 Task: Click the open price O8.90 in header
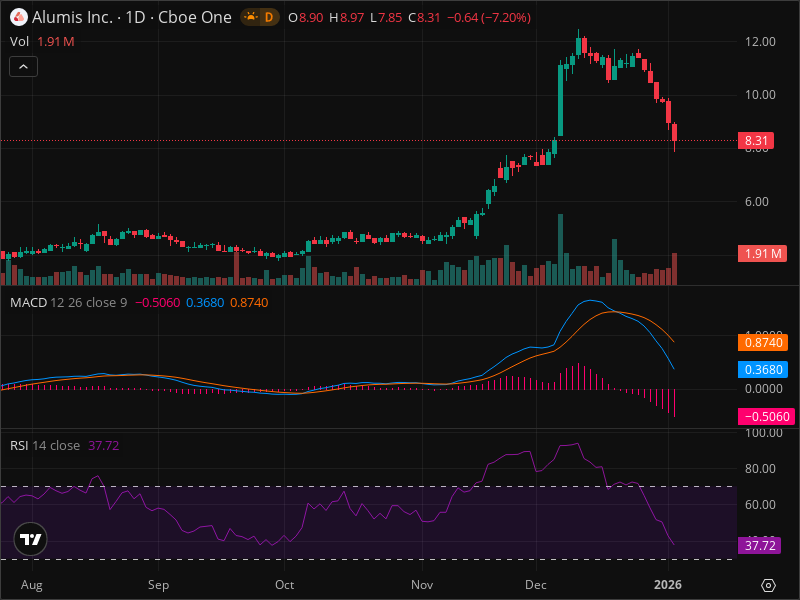306,17
